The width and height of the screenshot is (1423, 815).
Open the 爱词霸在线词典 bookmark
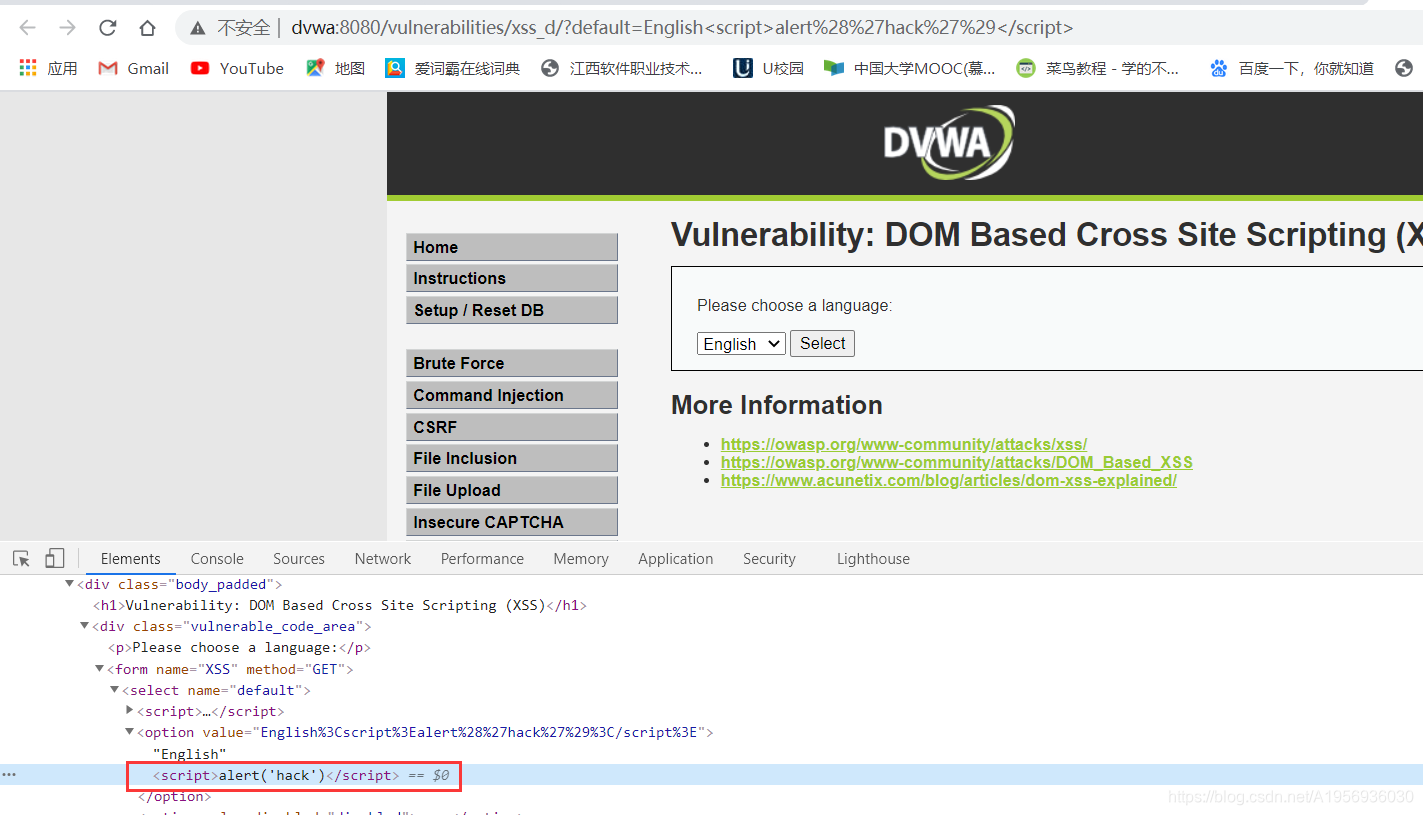[453, 68]
